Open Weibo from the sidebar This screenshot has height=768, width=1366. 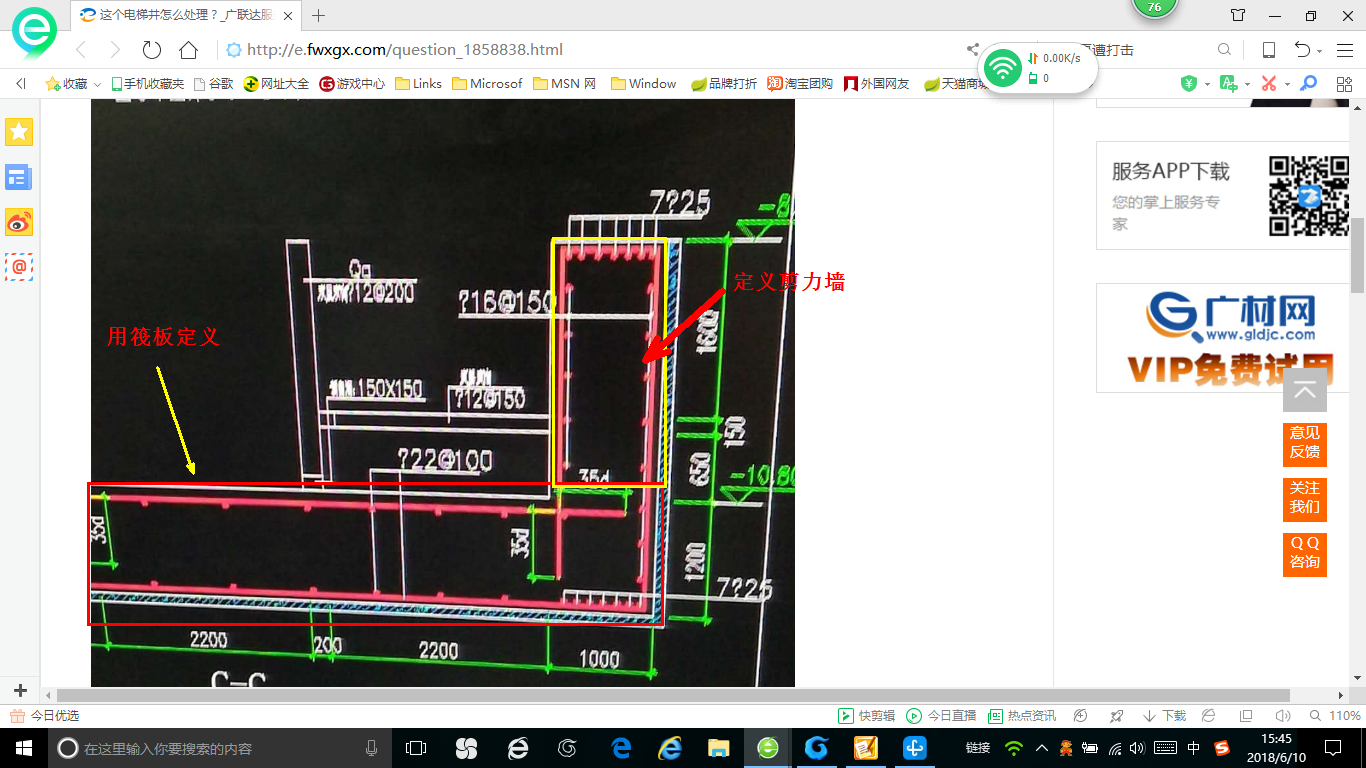click(x=19, y=222)
